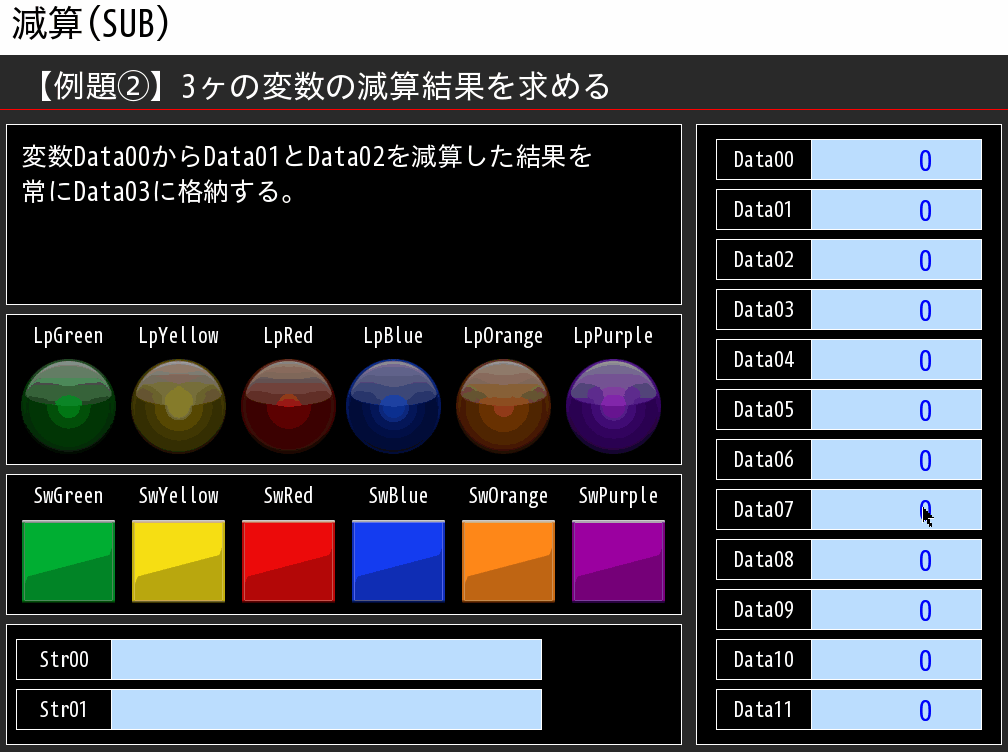
Task: Click the LpYellow lamp indicator
Action: tap(178, 406)
